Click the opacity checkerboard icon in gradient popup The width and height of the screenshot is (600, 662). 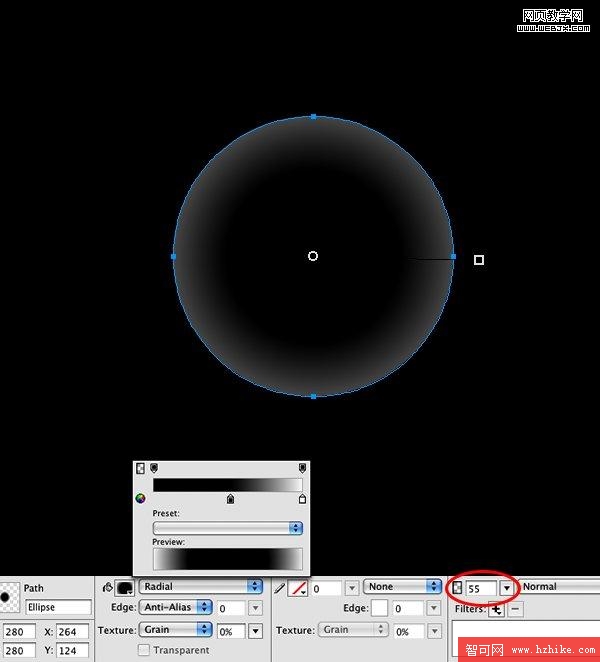141,468
